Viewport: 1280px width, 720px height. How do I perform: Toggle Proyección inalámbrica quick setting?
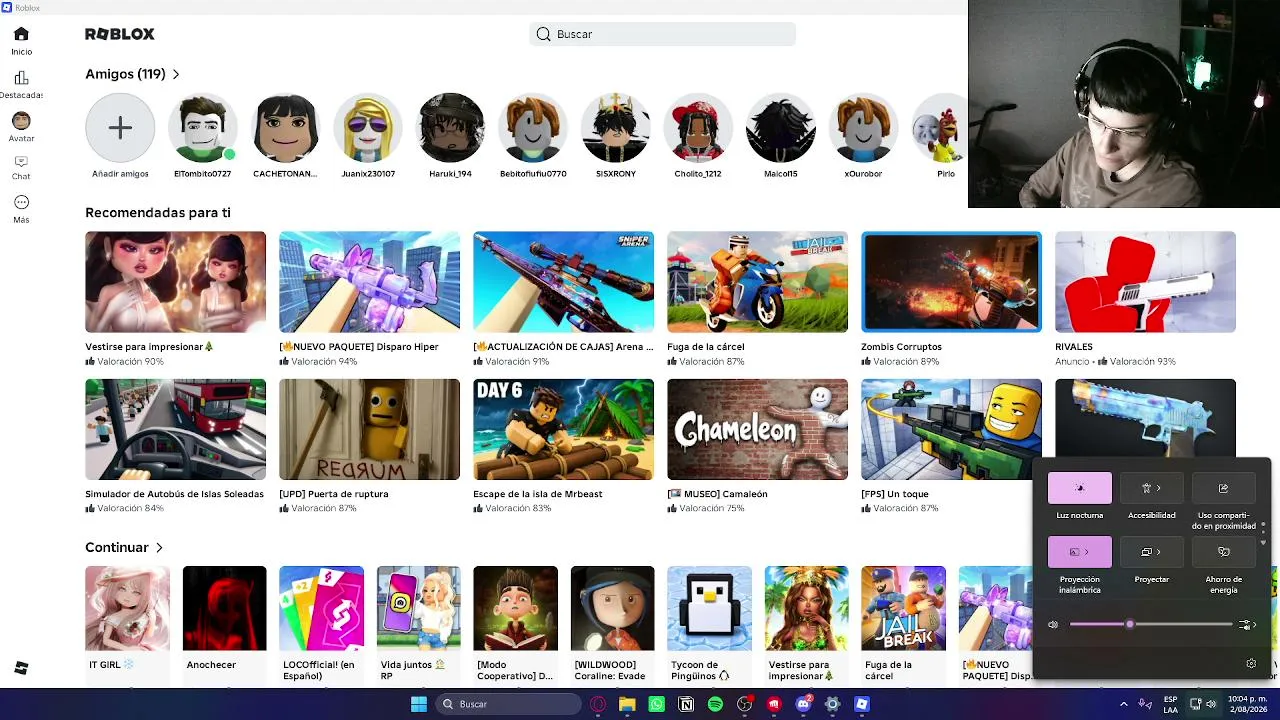point(1079,552)
